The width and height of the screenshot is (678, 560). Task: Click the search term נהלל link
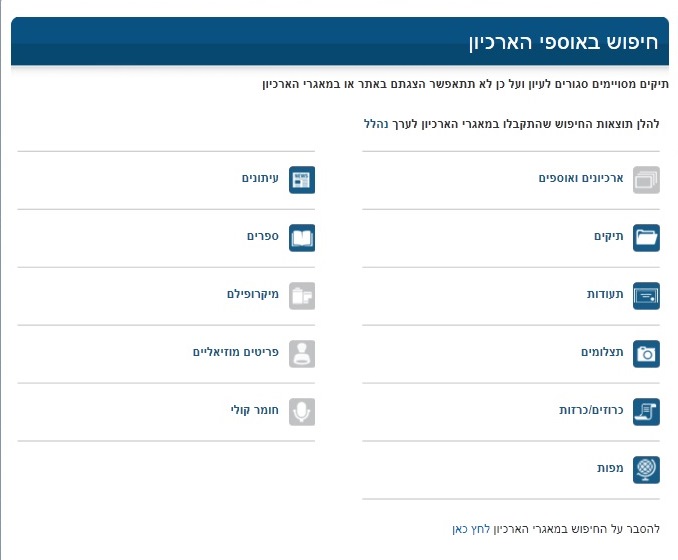(375, 123)
